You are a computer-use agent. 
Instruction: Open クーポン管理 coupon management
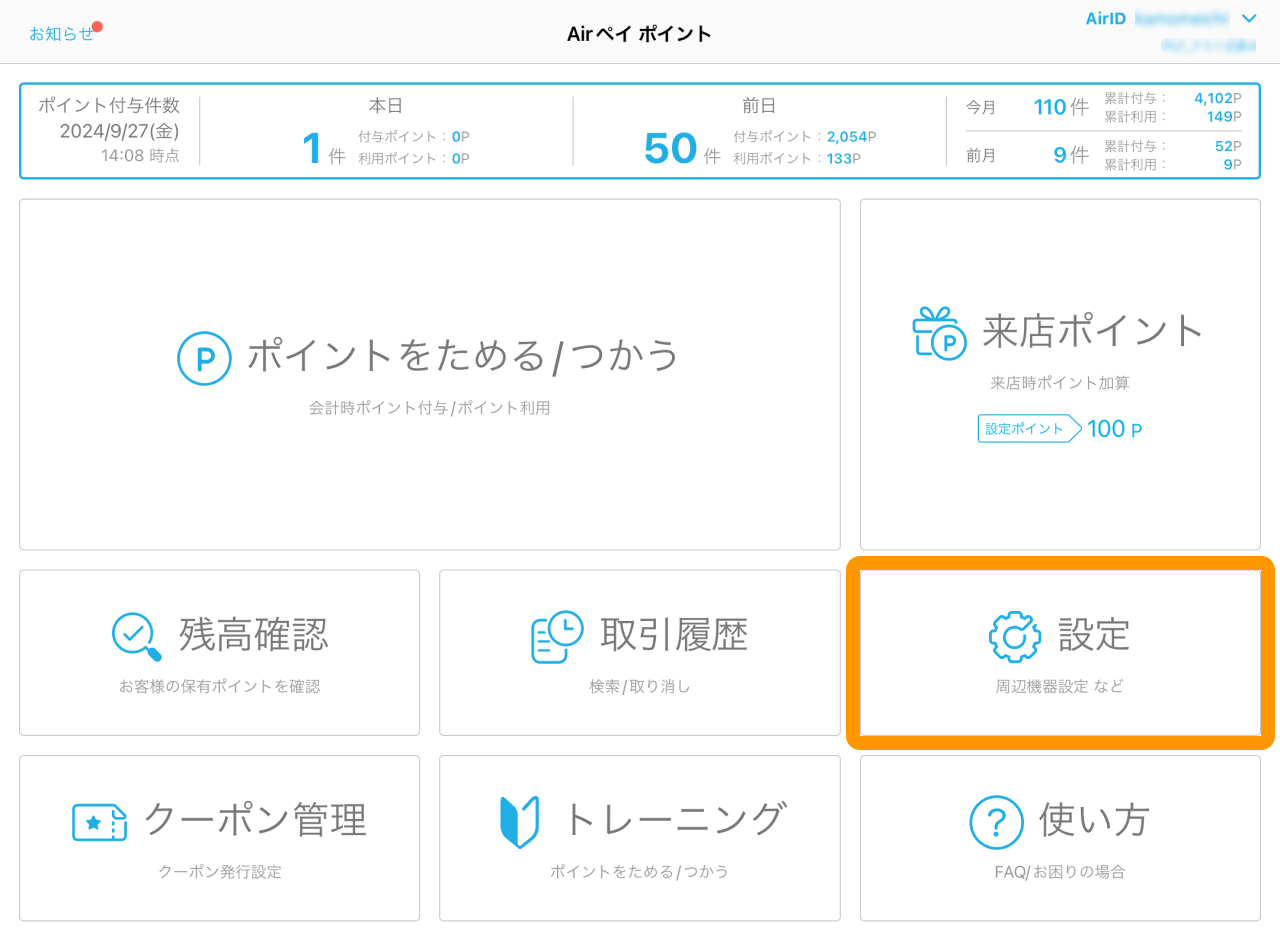[219, 838]
